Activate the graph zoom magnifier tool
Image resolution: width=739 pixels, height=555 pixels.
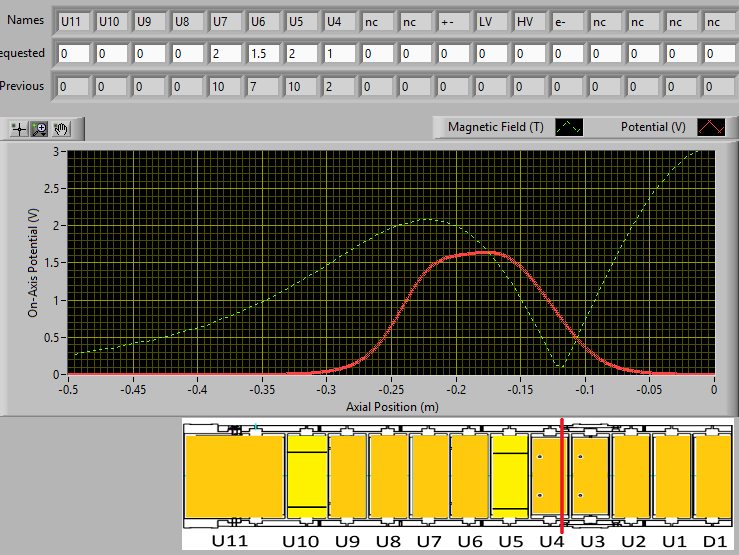click(40, 129)
